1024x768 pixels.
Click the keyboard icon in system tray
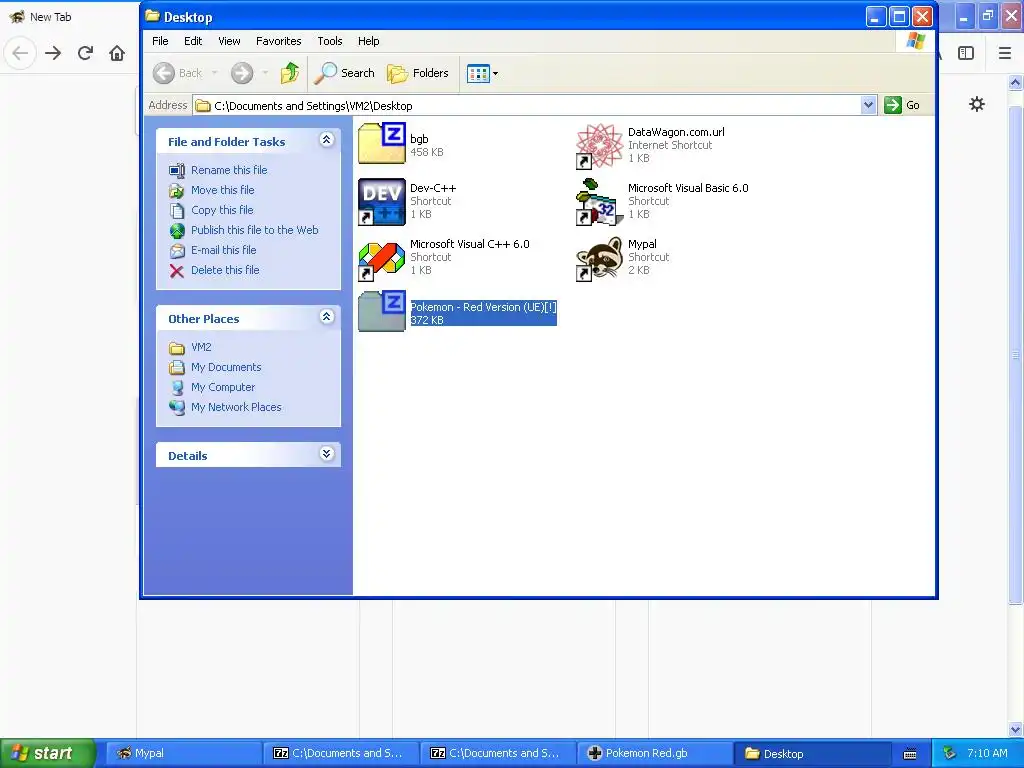click(x=910, y=754)
